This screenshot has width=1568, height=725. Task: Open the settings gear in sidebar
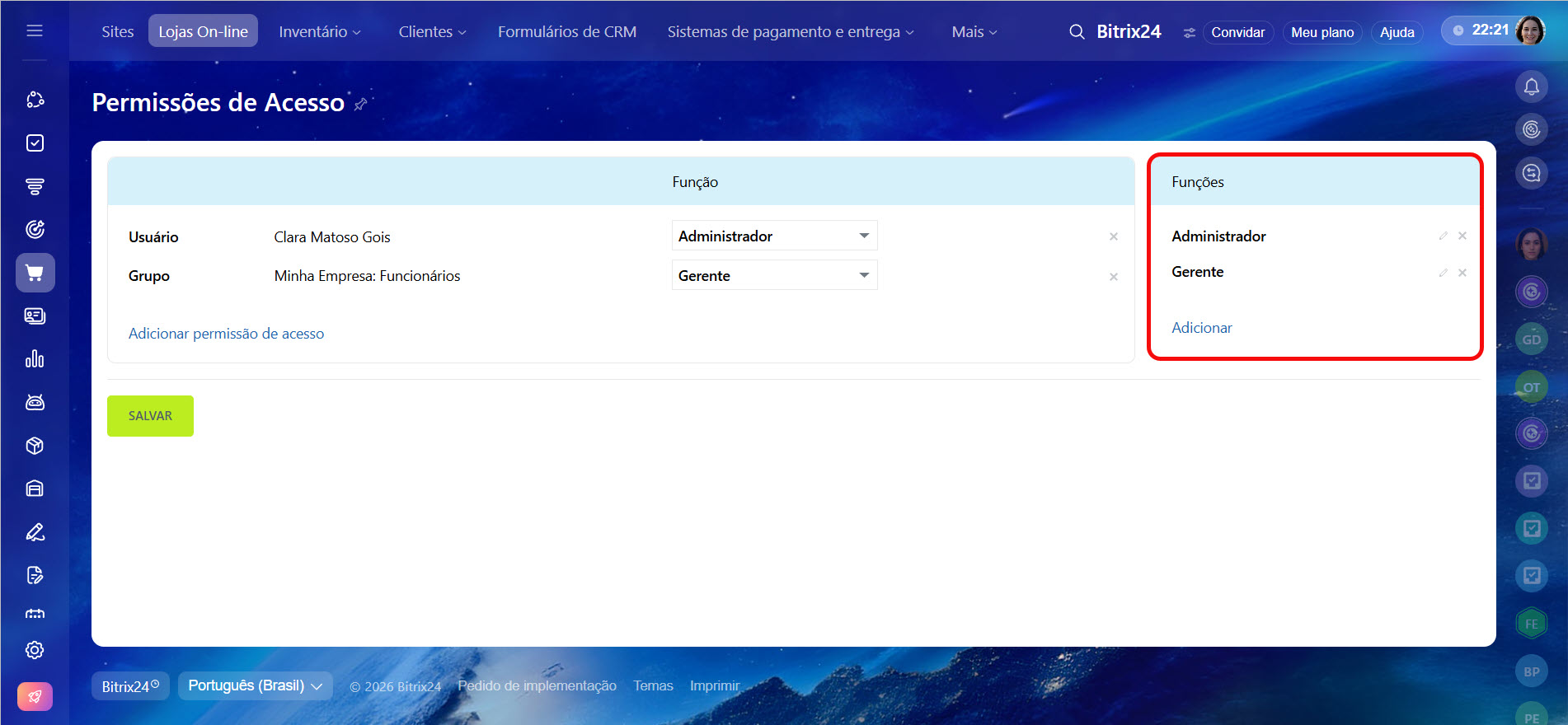tap(35, 650)
